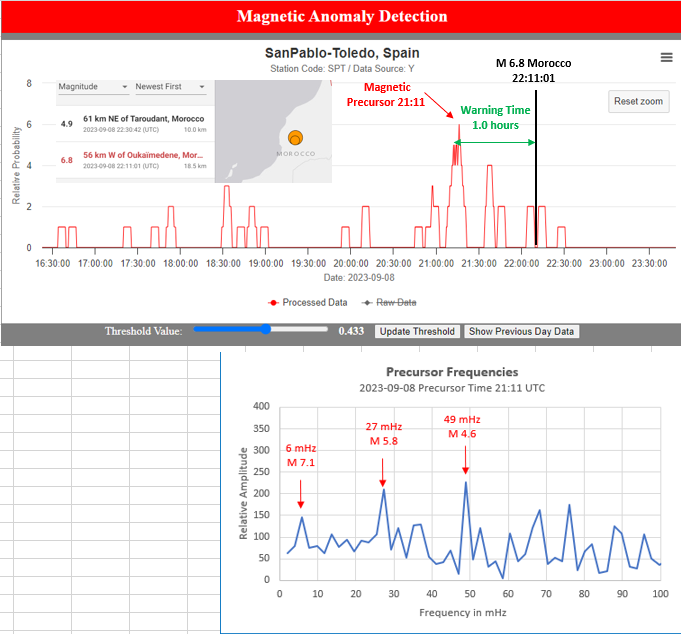Click the Precursor Frequencies chart title

pyautogui.click(x=452, y=372)
